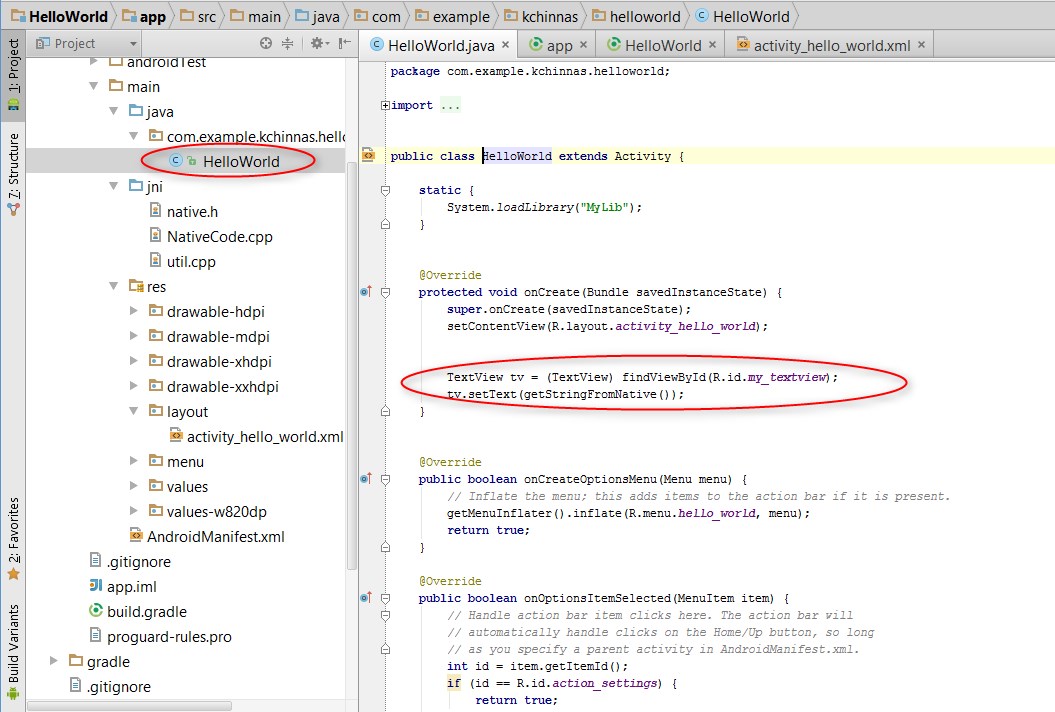Expand the gradle folder node
Viewport: 1055px width, 712px height.
coord(54,661)
